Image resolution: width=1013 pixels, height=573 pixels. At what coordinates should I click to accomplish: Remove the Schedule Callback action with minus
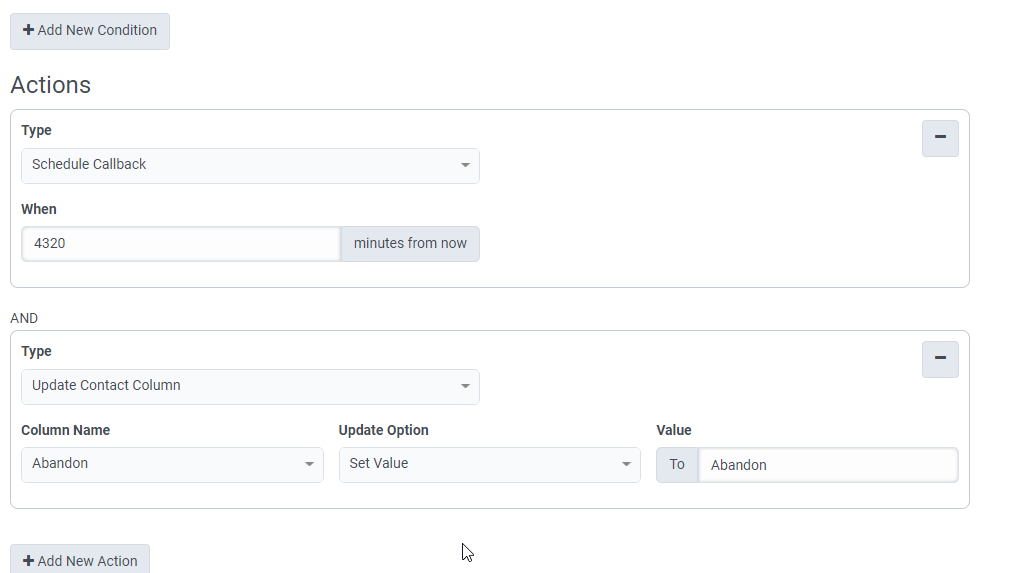(x=939, y=138)
